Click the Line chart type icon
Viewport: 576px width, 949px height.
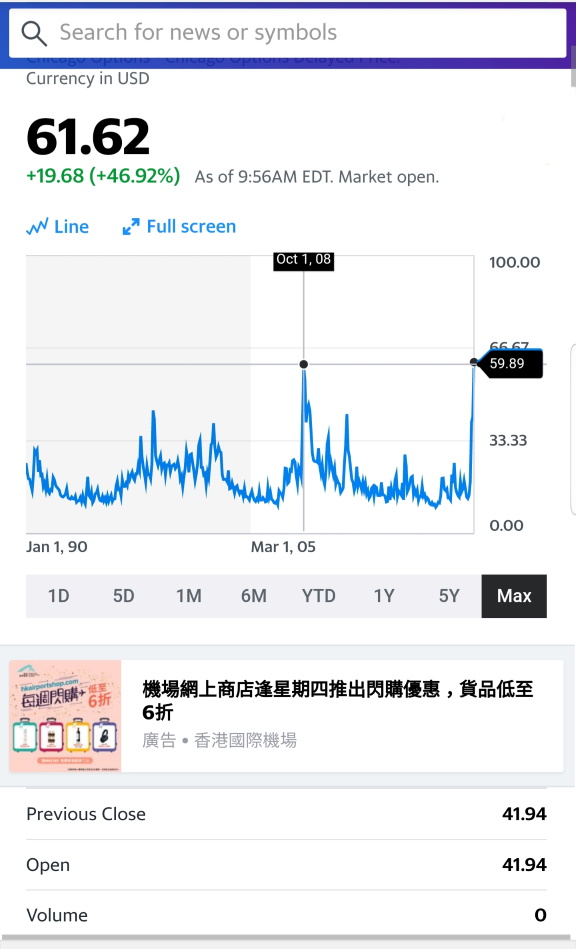[38, 227]
